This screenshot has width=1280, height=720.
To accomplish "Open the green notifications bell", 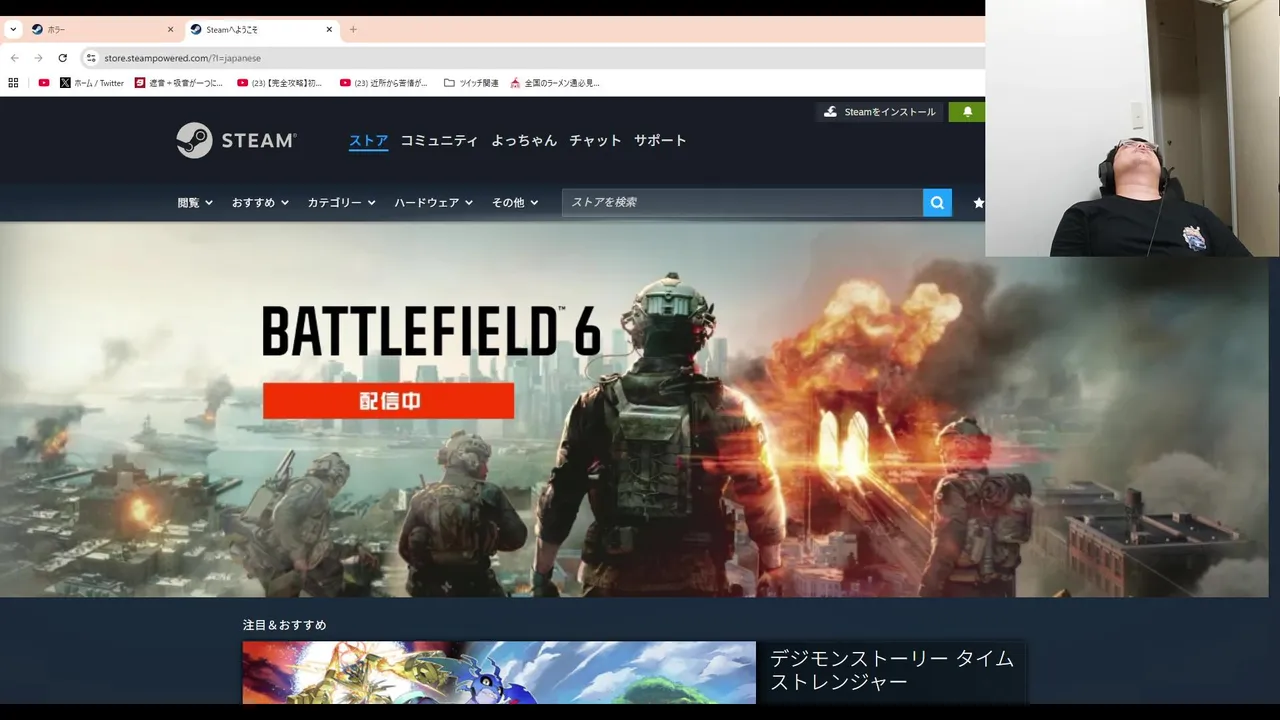I will pyautogui.click(x=967, y=112).
